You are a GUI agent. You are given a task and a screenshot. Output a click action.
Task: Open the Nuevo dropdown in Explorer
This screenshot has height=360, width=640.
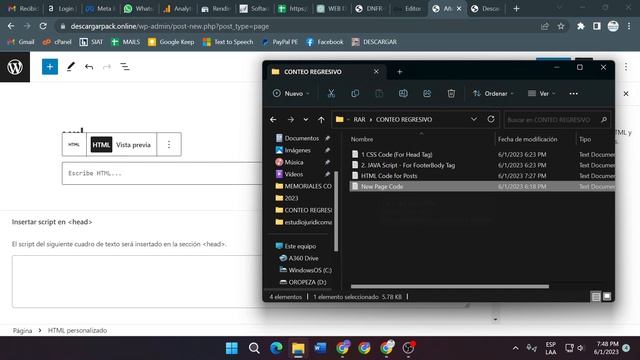(x=291, y=93)
